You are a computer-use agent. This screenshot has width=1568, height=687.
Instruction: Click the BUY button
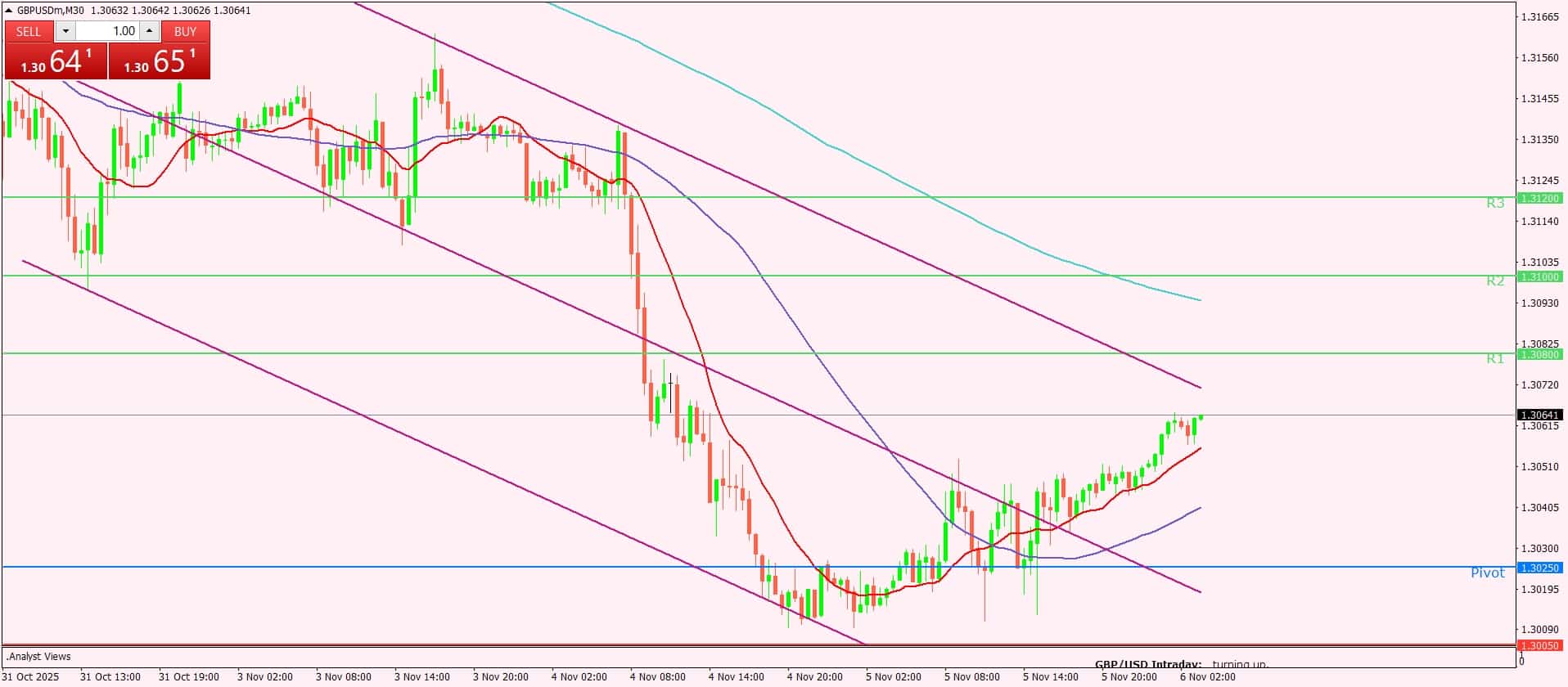pyautogui.click(x=186, y=32)
